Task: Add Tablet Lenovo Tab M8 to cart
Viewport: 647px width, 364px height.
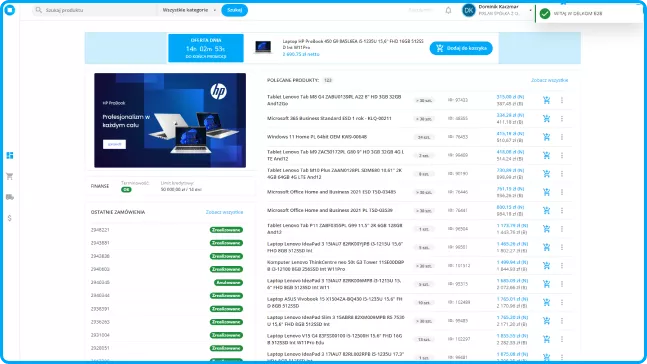Action: [x=546, y=100]
